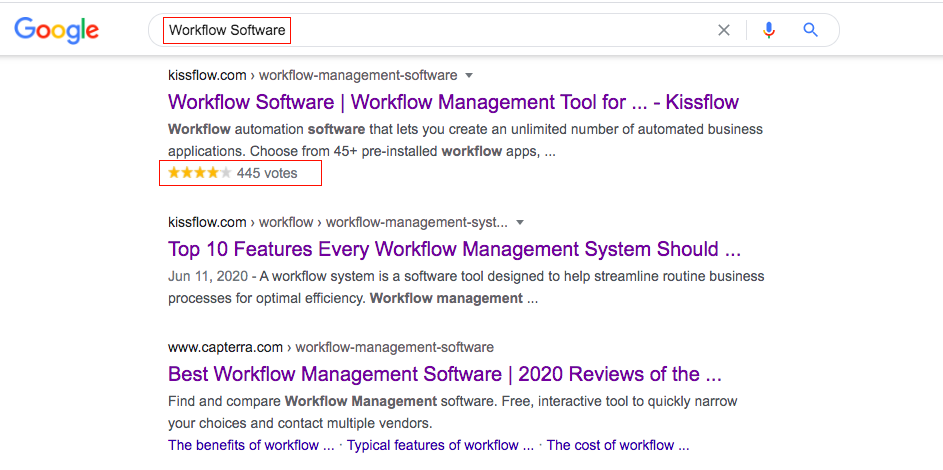Open the Kissflow Workflow Software result title
The width and height of the screenshot is (943, 470).
click(x=453, y=102)
